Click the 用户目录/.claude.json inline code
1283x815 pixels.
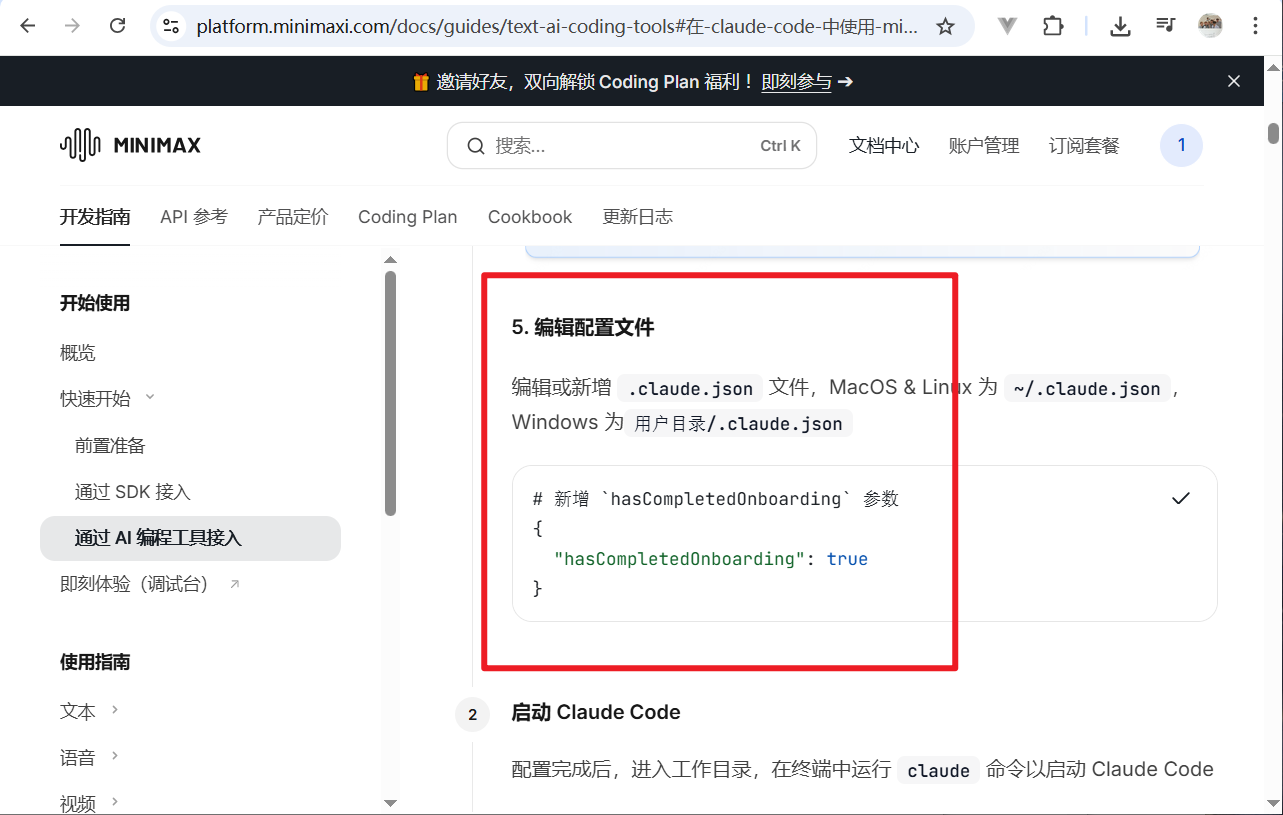738,423
